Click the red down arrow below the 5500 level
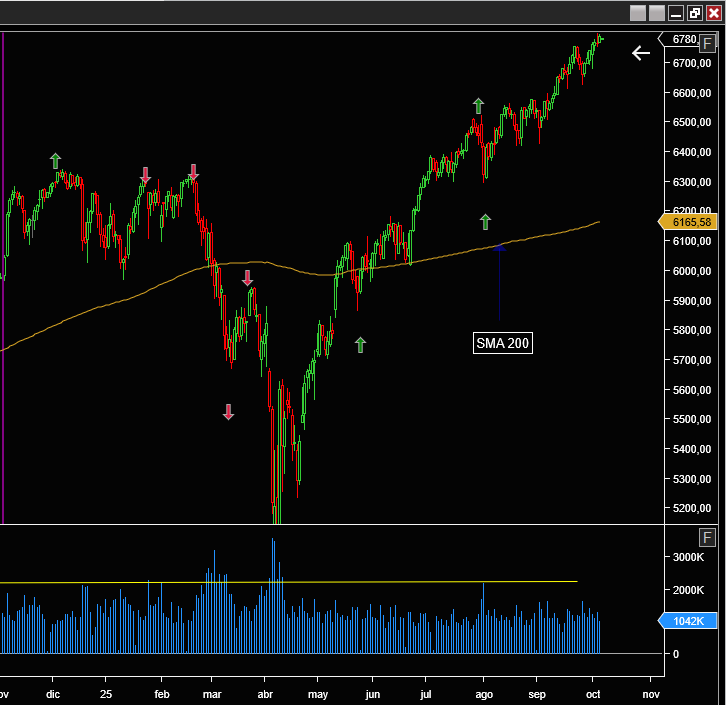Image resolution: width=726 pixels, height=705 pixels. click(x=228, y=411)
